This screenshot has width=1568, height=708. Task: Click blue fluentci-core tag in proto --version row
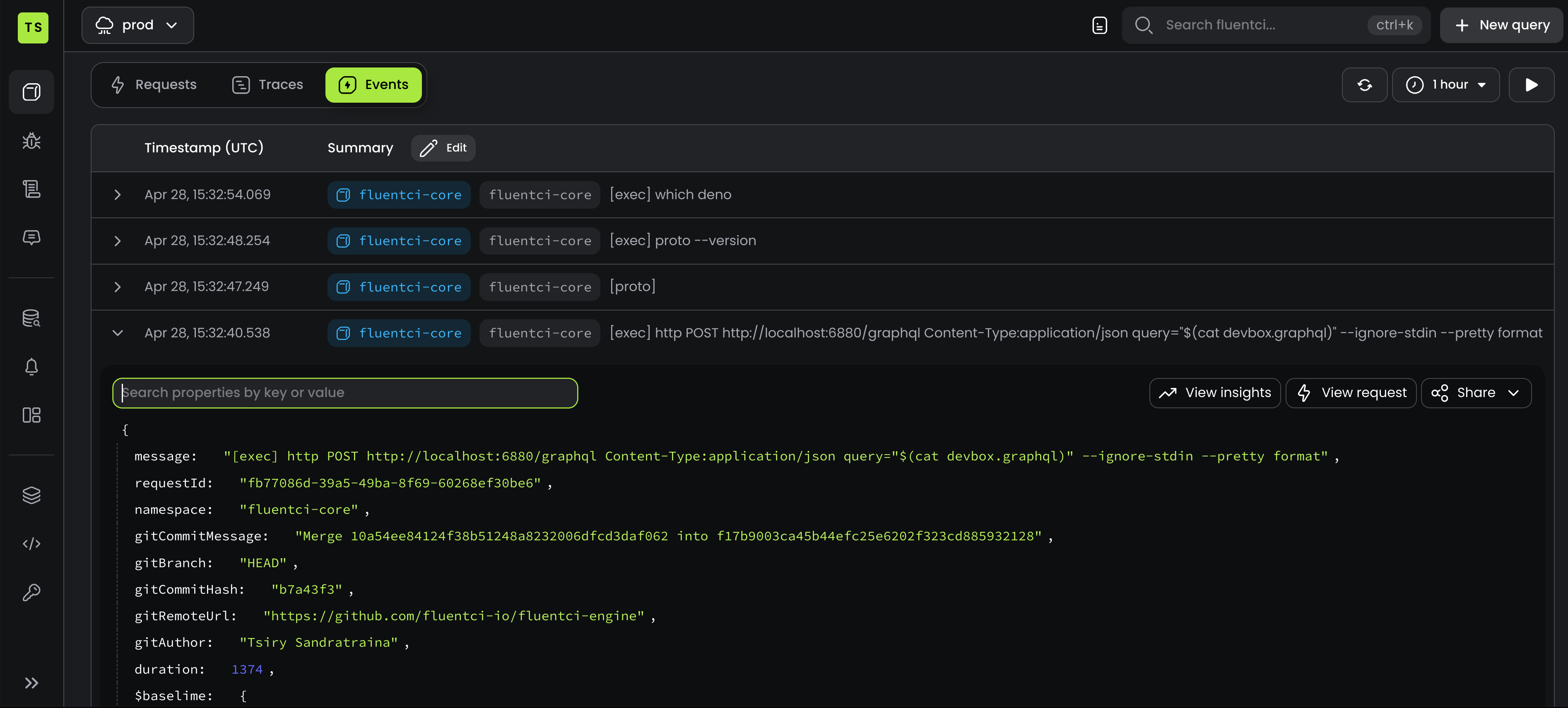click(x=399, y=241)
